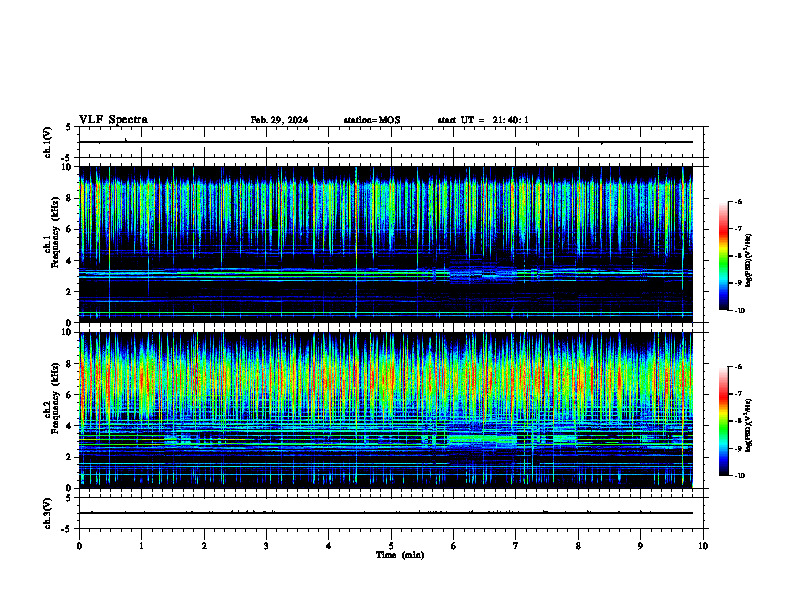Click the "9" tick on Time axis
Viewport: 792px width, 612px height.
(640, 546)
